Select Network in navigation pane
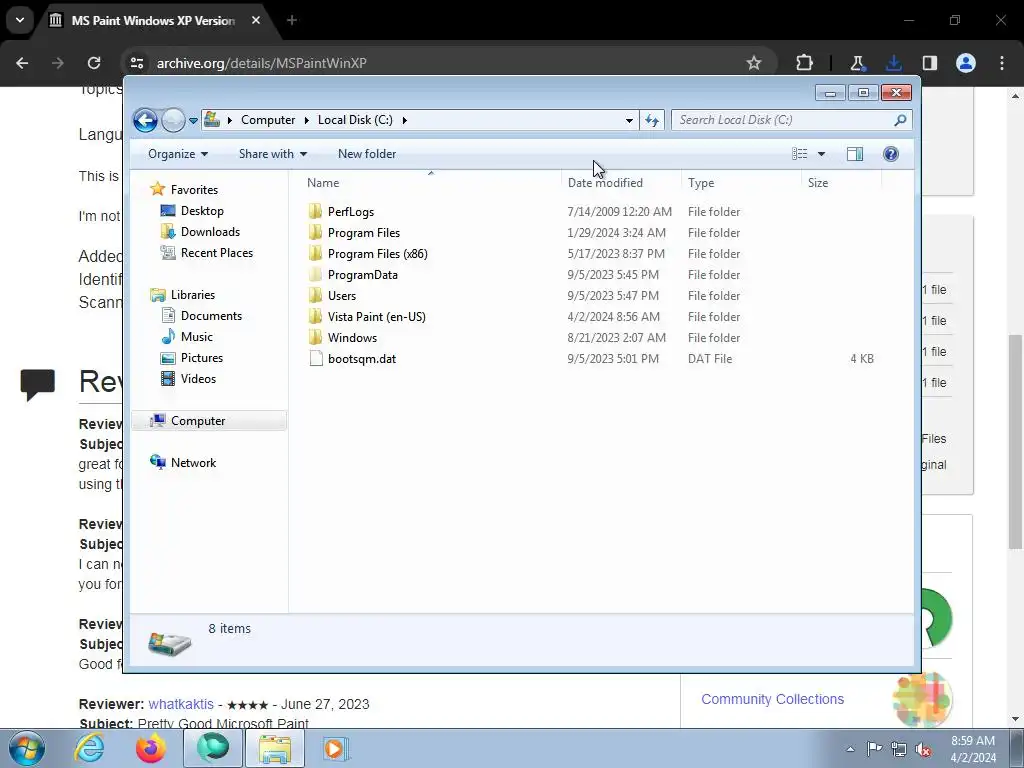The height and width of the screenshot is (768, 1024). pos(193,462)
